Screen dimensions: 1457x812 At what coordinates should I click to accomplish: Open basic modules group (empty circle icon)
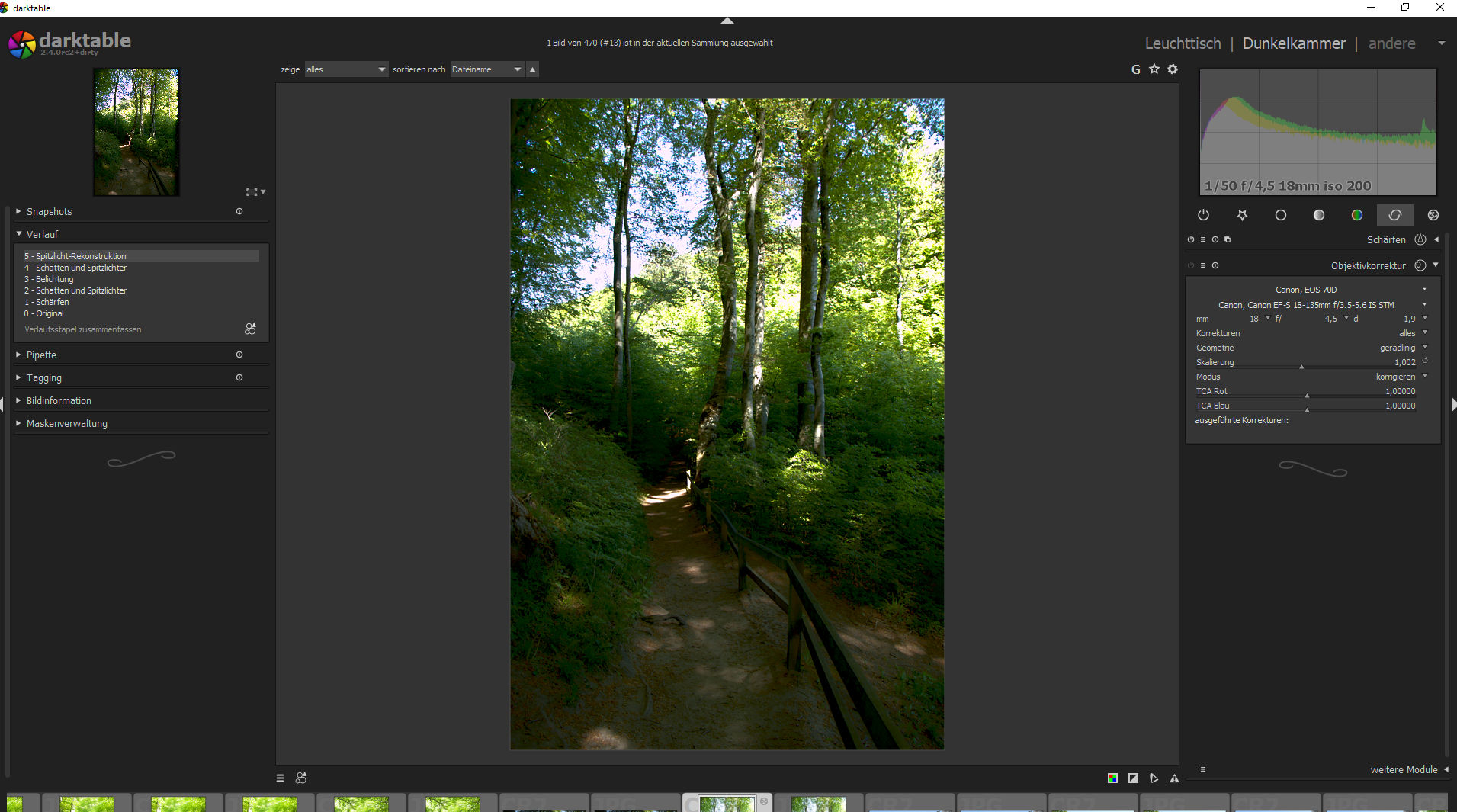tap(1280, 215)
